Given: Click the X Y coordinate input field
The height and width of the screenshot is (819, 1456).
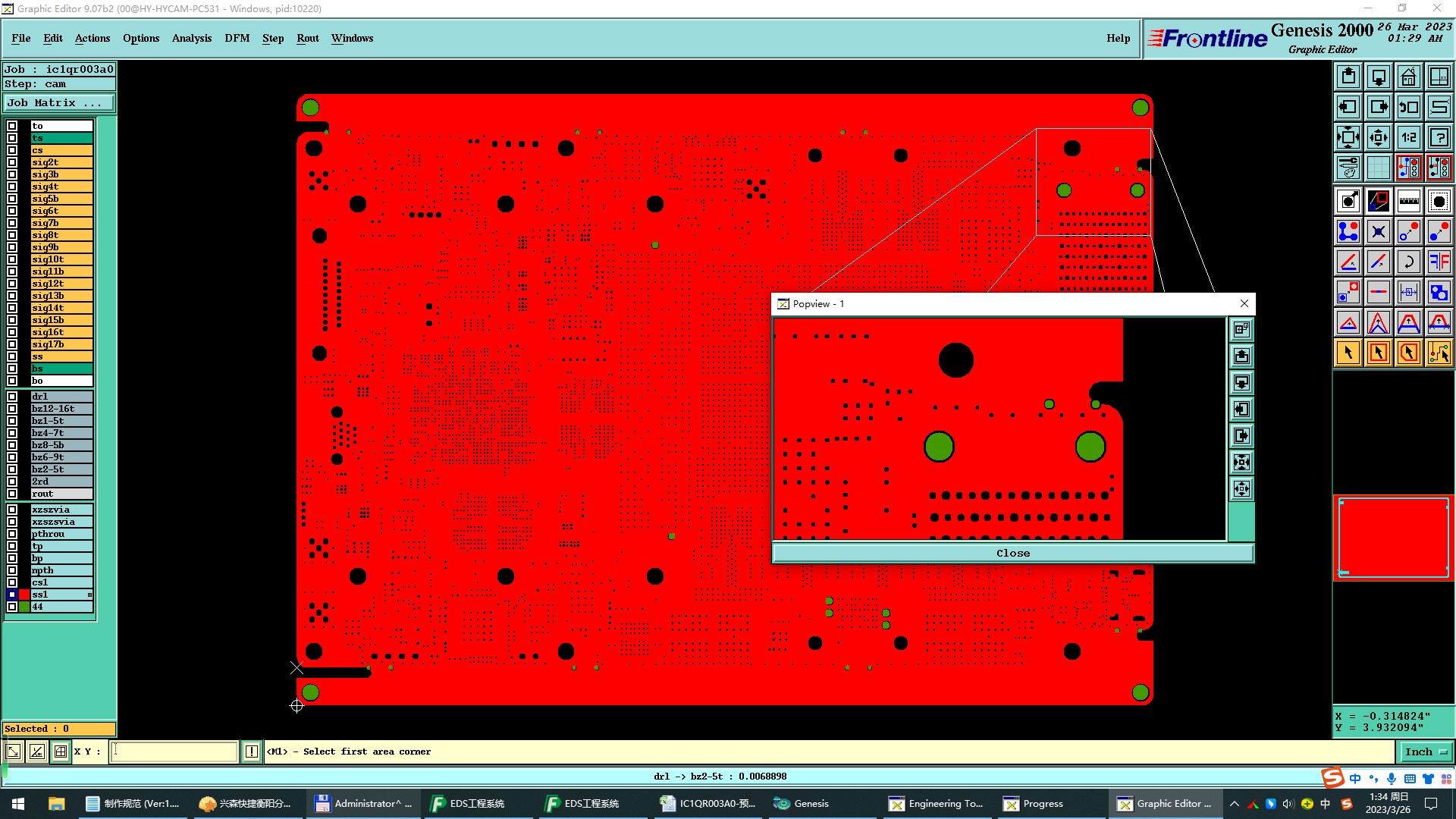Looking at the screenshot, I should coord(174,752).
